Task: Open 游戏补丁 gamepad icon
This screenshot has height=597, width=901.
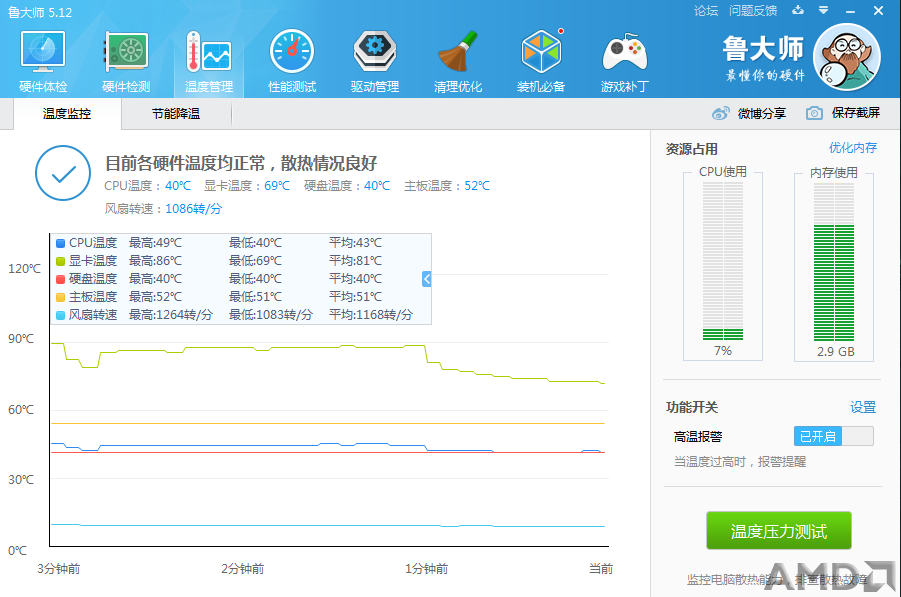Action: [x=625, y=52]
